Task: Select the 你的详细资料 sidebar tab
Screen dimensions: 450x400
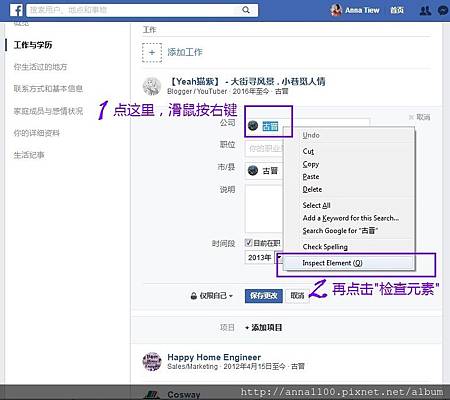Action: pyautogui.click(x=37, y=133)
